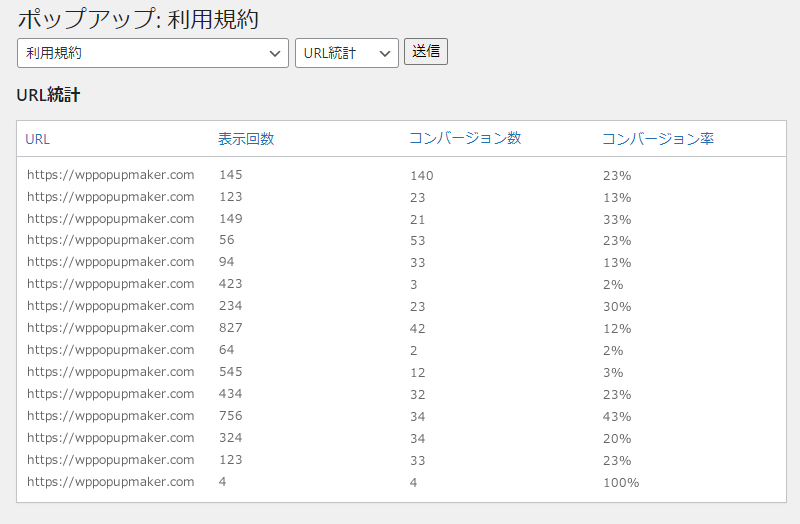800x524 pixels.
Task: Select the 30% conversion rate cell
Action: 617,307
